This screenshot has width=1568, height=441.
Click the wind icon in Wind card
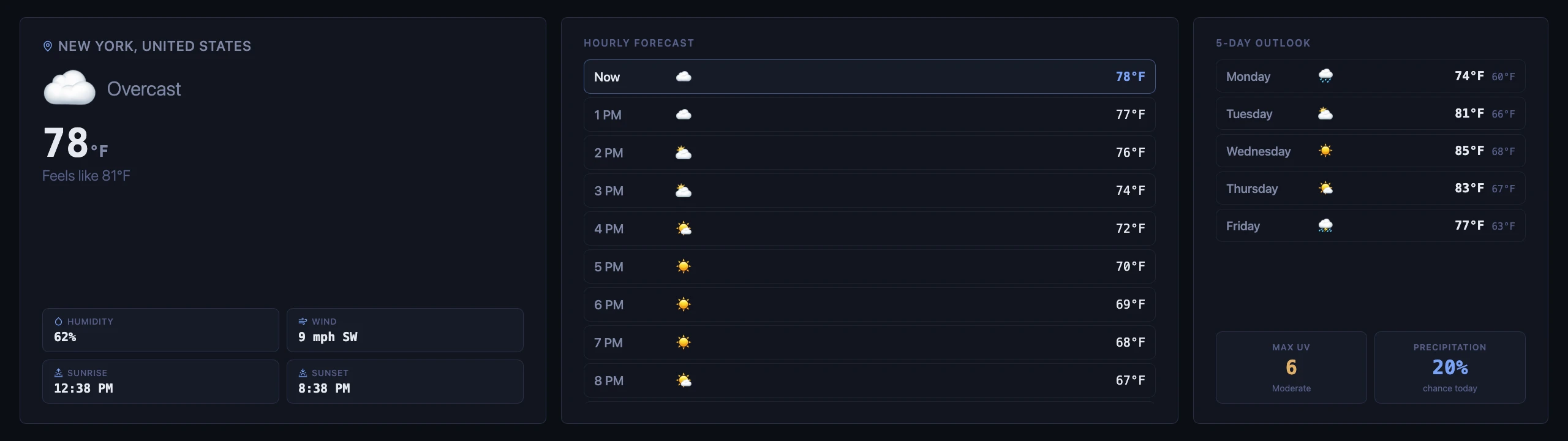point(303,322)
